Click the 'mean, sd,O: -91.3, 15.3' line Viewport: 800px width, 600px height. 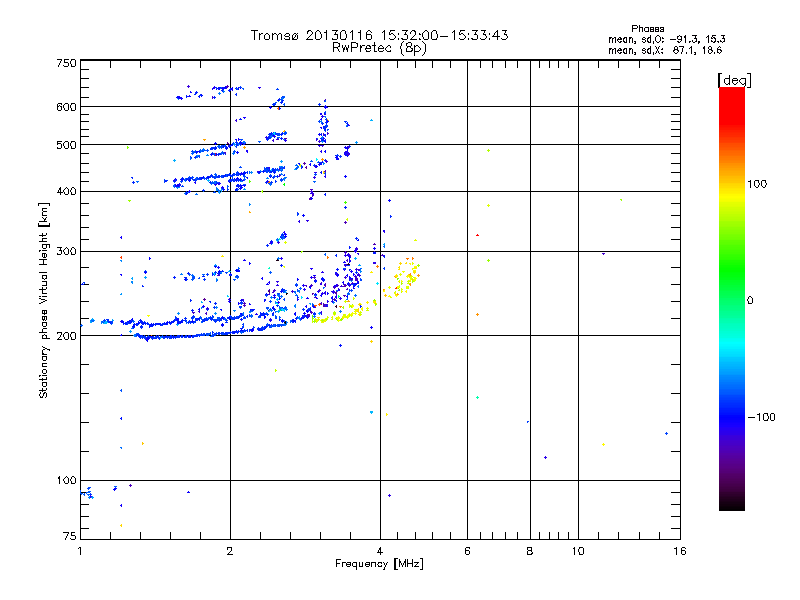[x=666, y=39]
